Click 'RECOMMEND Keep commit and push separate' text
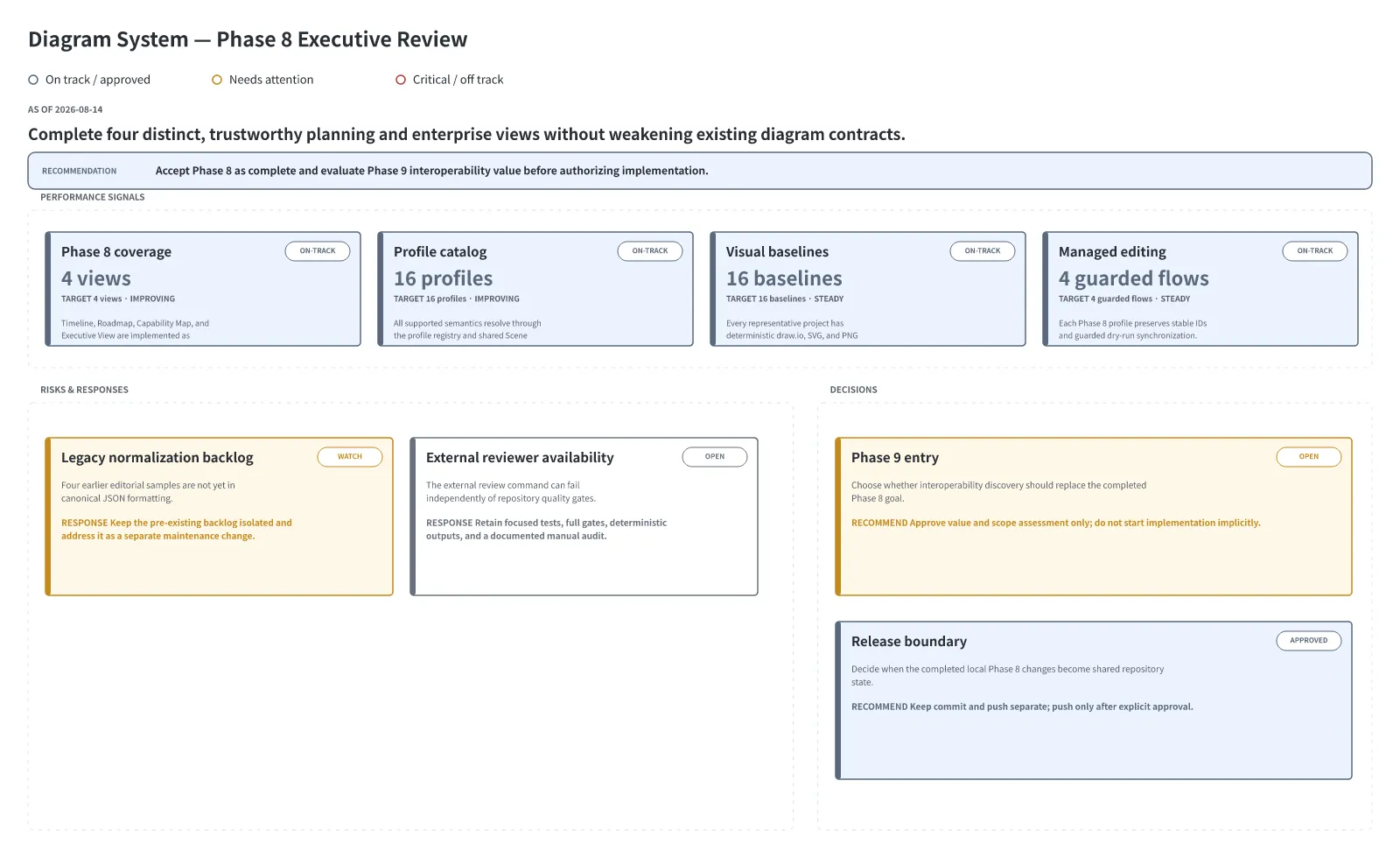This screenshot has width=1400, height=858. (x=1022, y=707)
